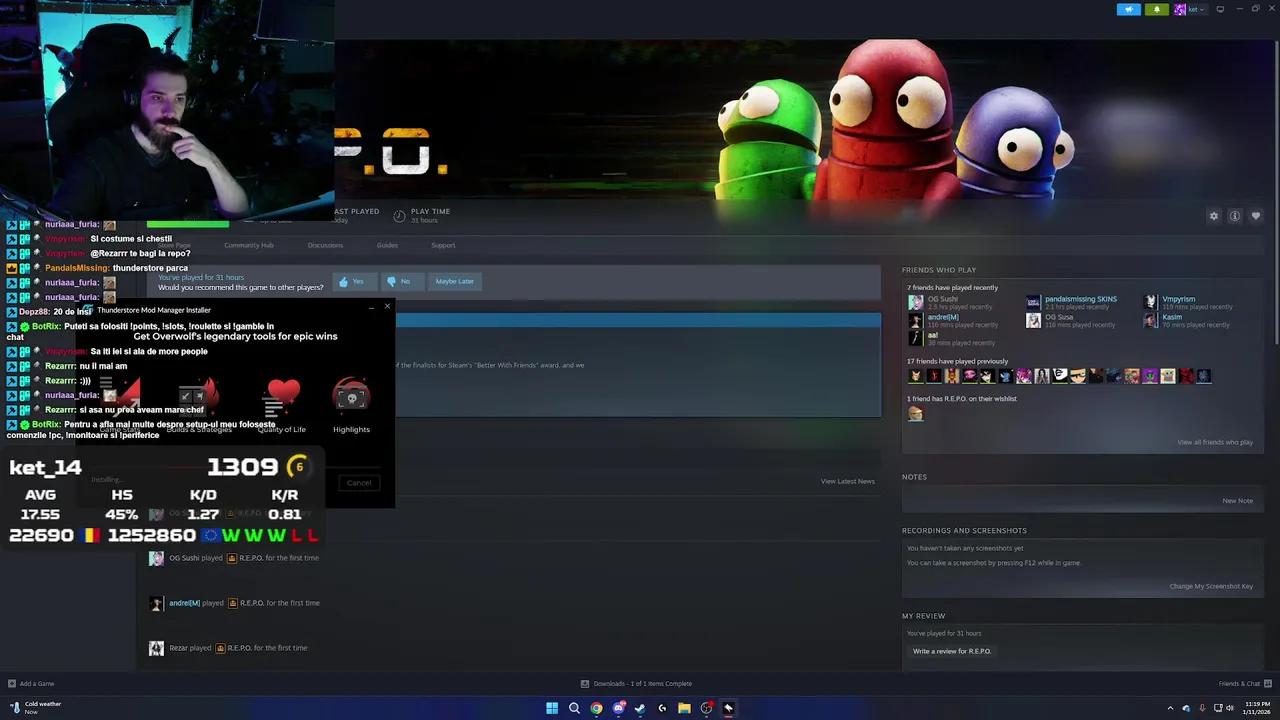Click View Latest News link
Image resolution: width=1280 pixels, height=720 pixels.
(x=847, y=481)
